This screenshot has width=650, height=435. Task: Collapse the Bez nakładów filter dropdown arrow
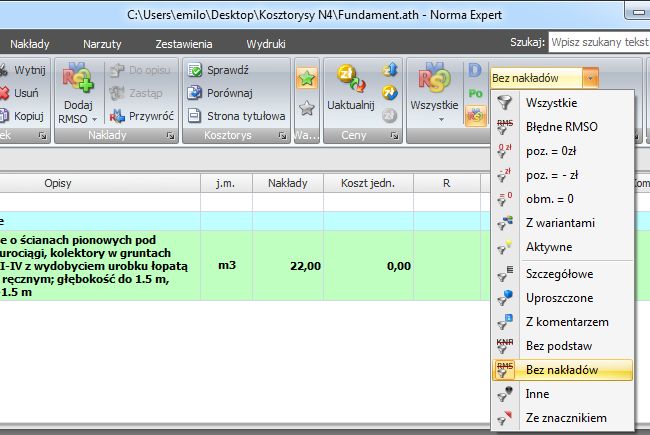(x=592, y=77)
